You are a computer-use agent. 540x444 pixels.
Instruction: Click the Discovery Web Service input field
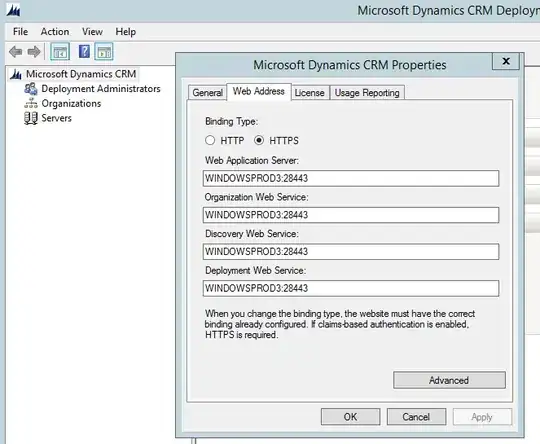coord(351,251)
